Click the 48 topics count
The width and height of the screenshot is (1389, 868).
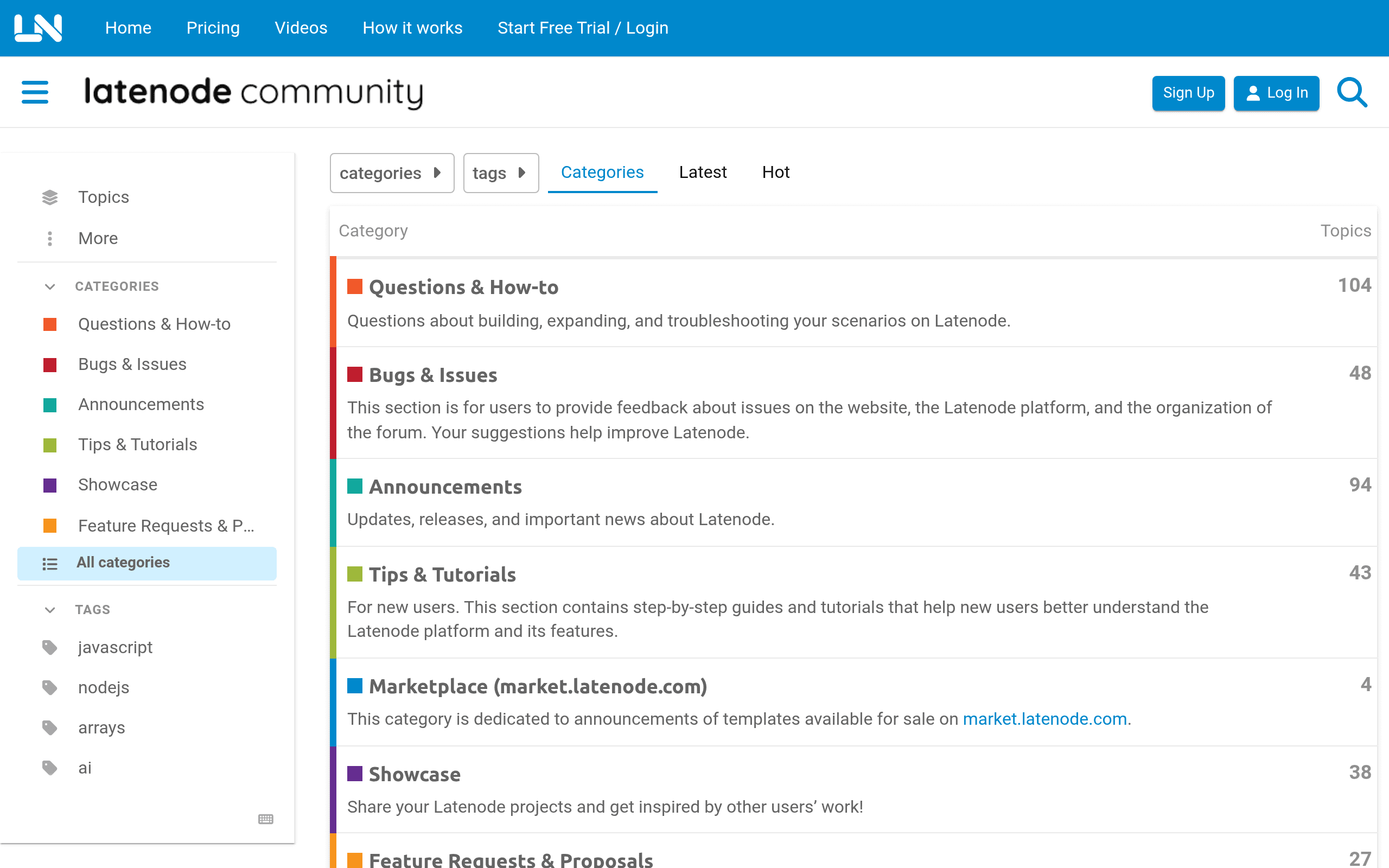[1360, 373]
